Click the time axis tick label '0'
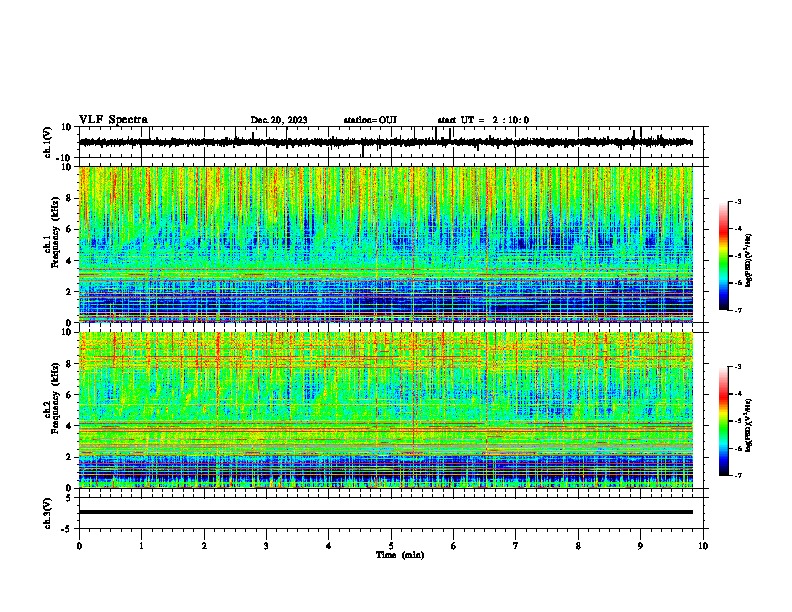The height and width of the screenshot is (612, 792). [x=79, y=546]
